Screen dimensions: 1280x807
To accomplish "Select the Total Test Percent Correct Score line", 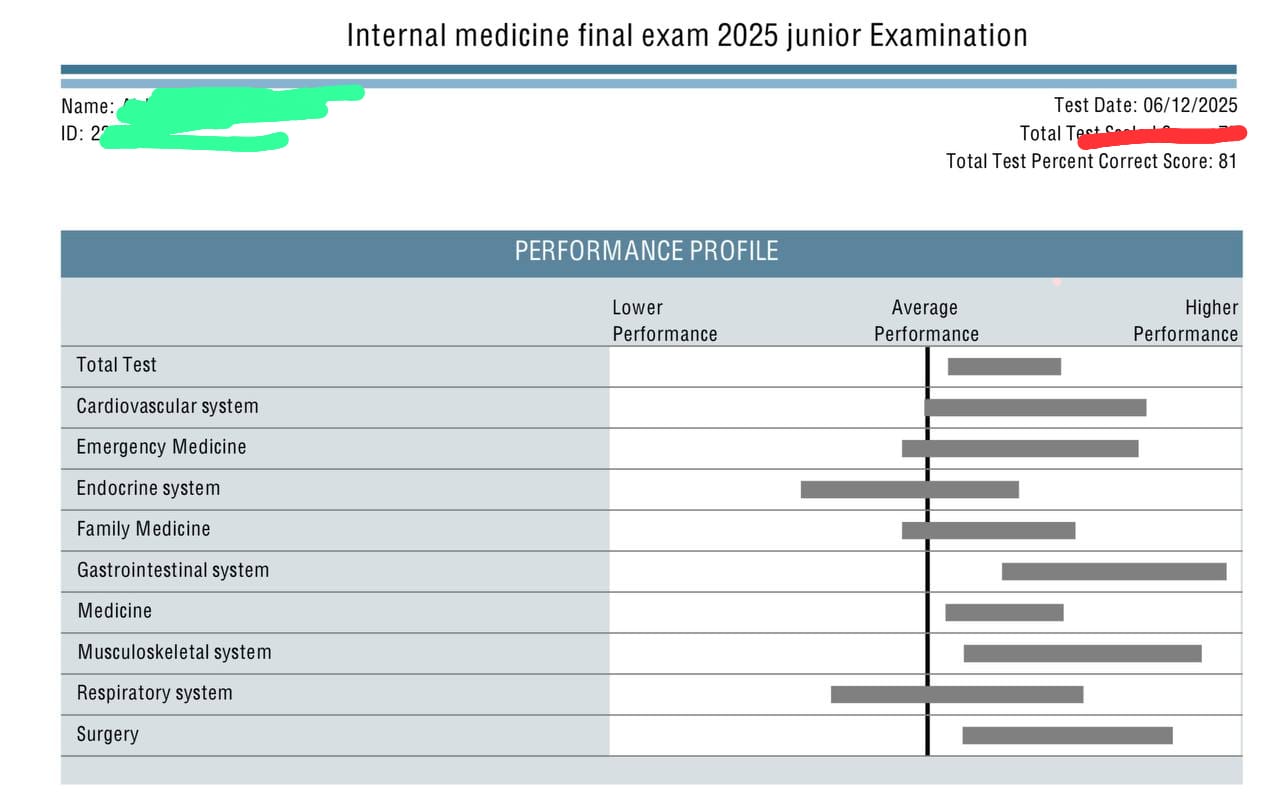I will [1091, 161].
